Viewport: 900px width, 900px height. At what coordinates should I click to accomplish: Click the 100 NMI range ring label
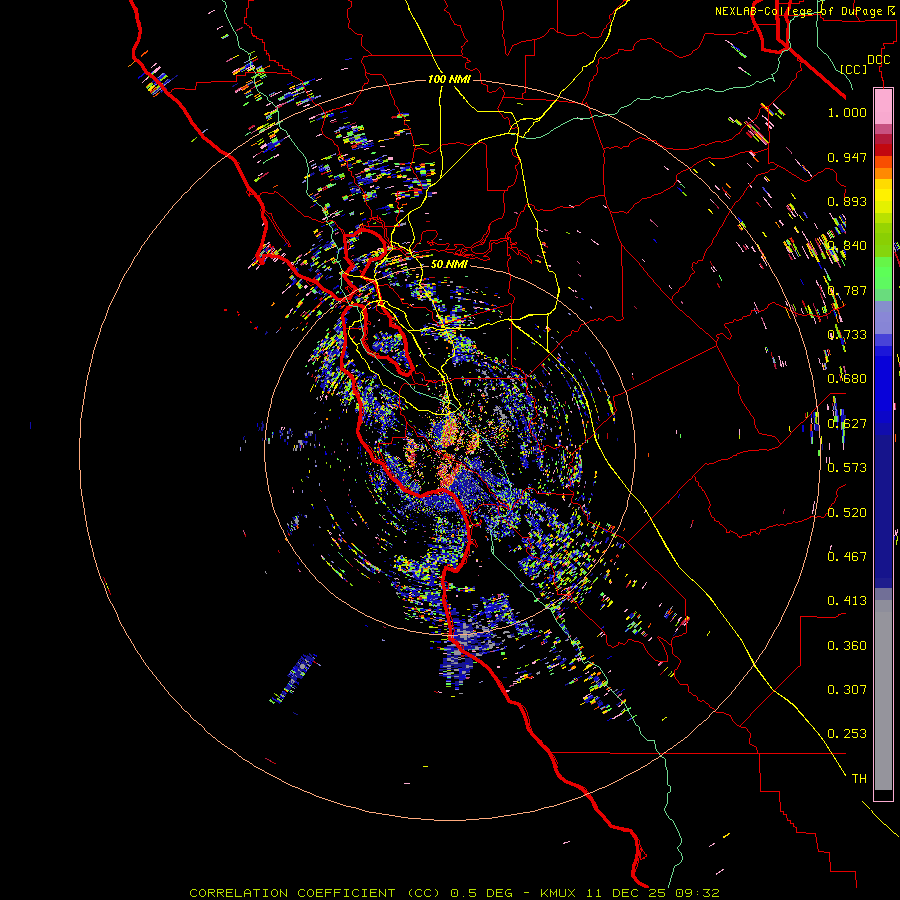449,79
